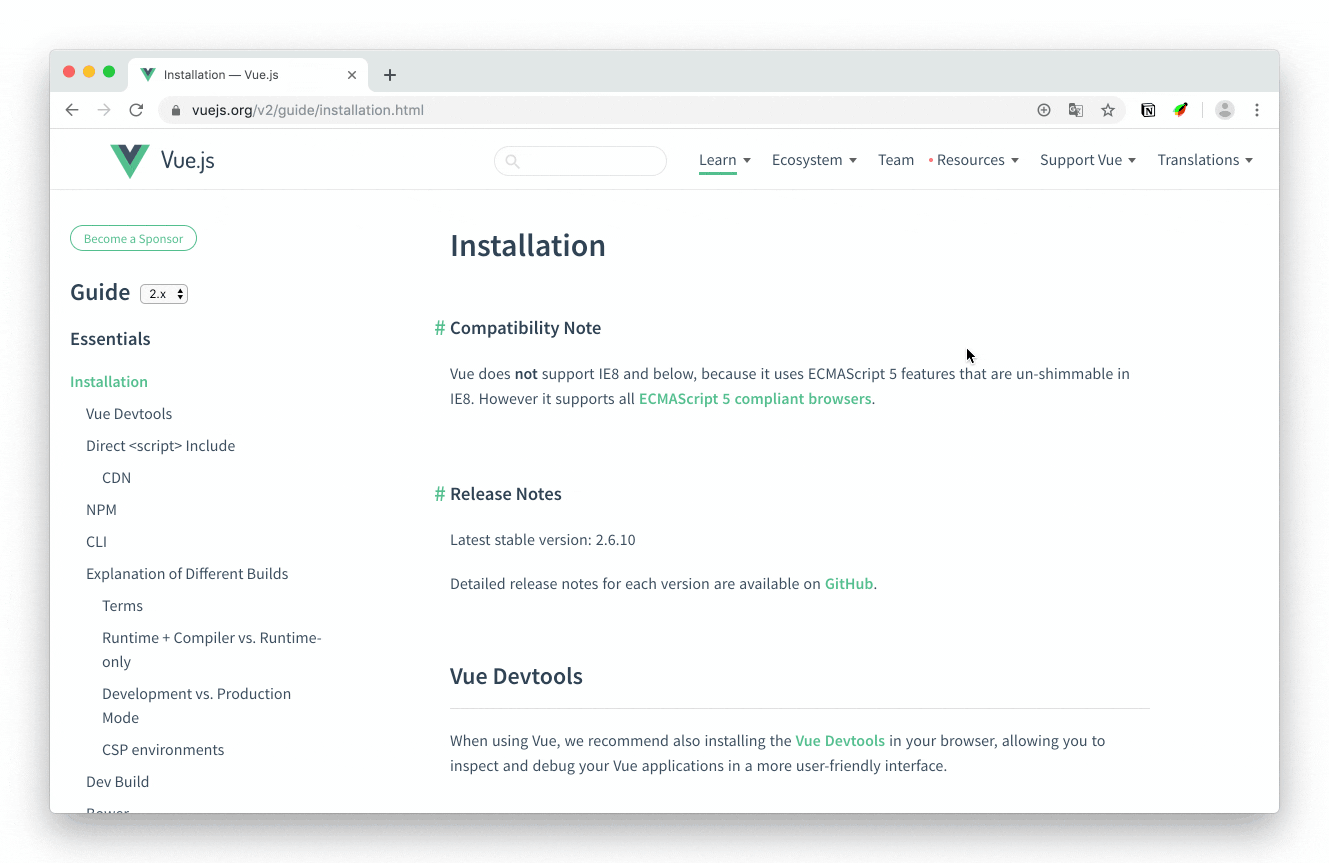Open the Guide version 2.x selector

coord(164,294)
